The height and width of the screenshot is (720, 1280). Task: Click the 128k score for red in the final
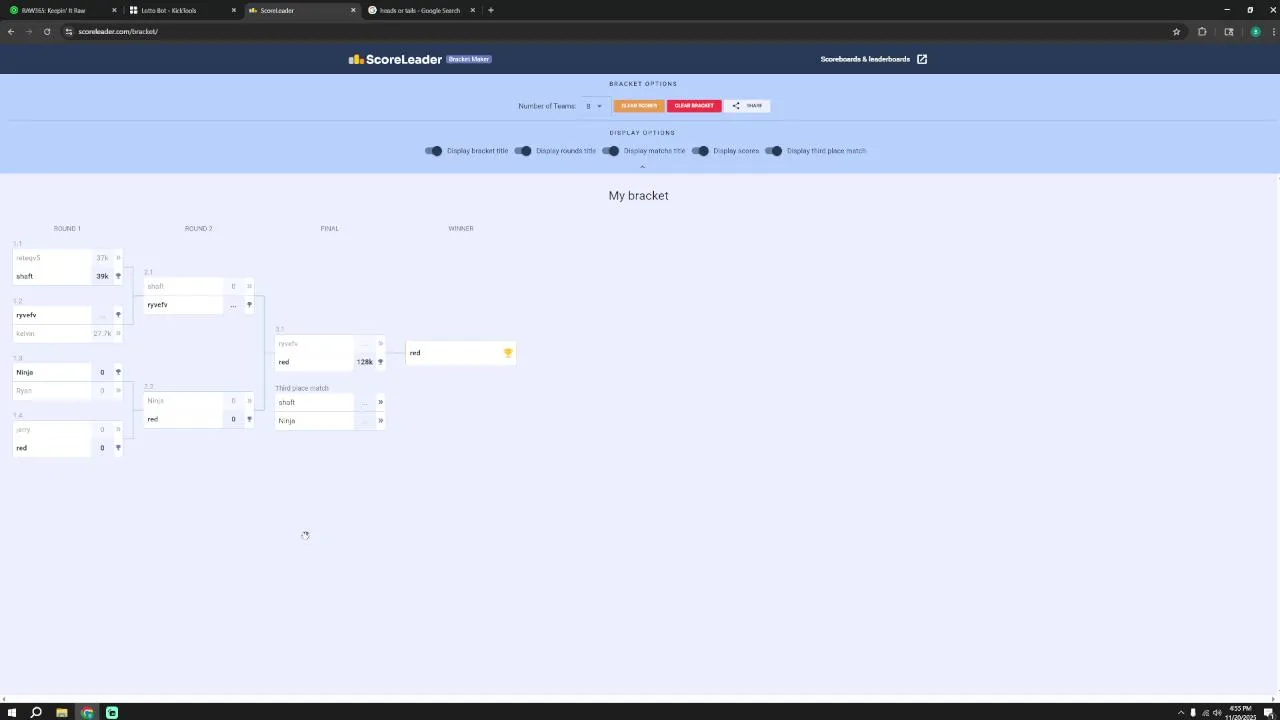click(364, 362)
